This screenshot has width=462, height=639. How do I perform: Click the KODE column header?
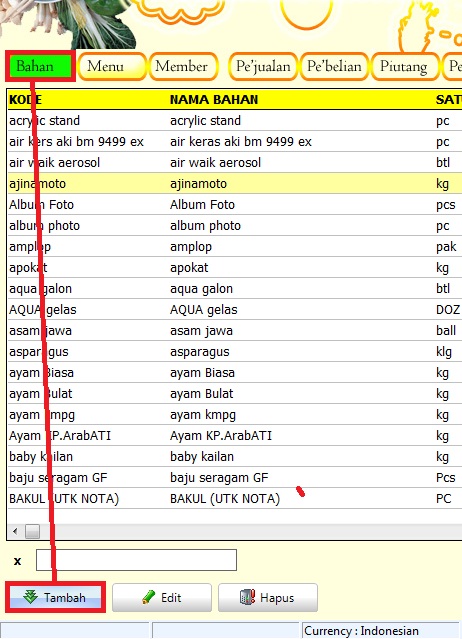coord(25,100)
